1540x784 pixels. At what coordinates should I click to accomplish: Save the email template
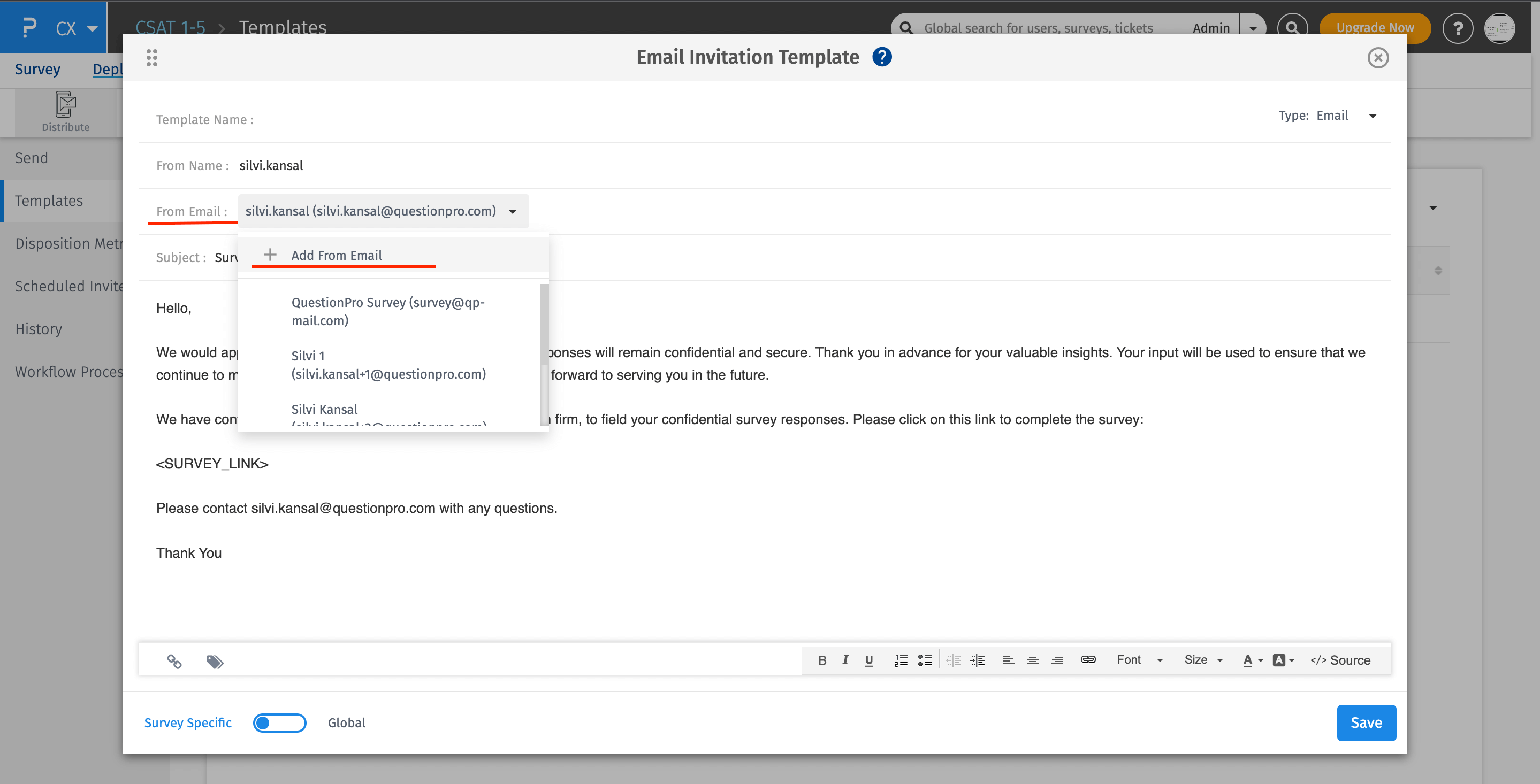1366,722
